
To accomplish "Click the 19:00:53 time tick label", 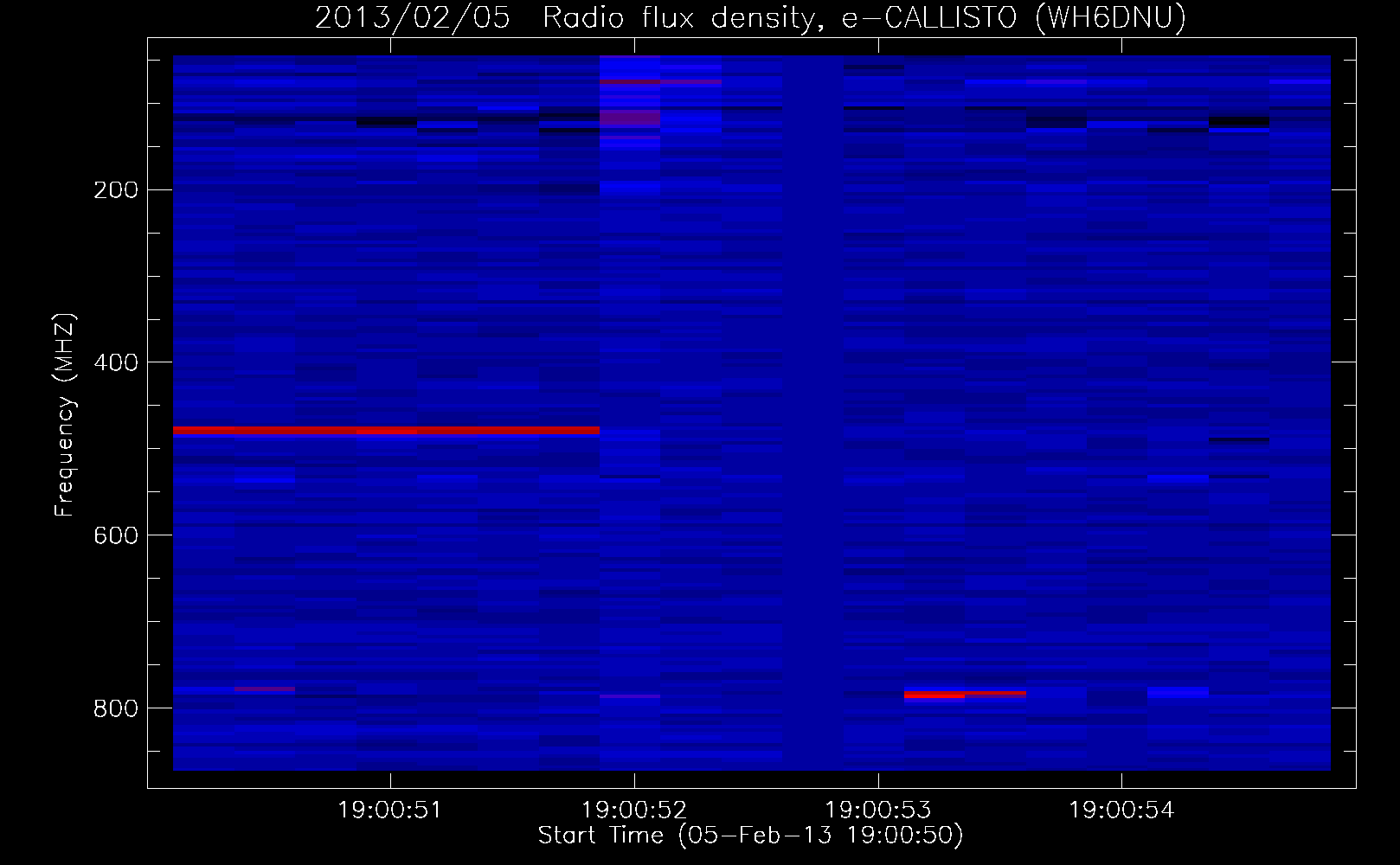I will (878, 811).
